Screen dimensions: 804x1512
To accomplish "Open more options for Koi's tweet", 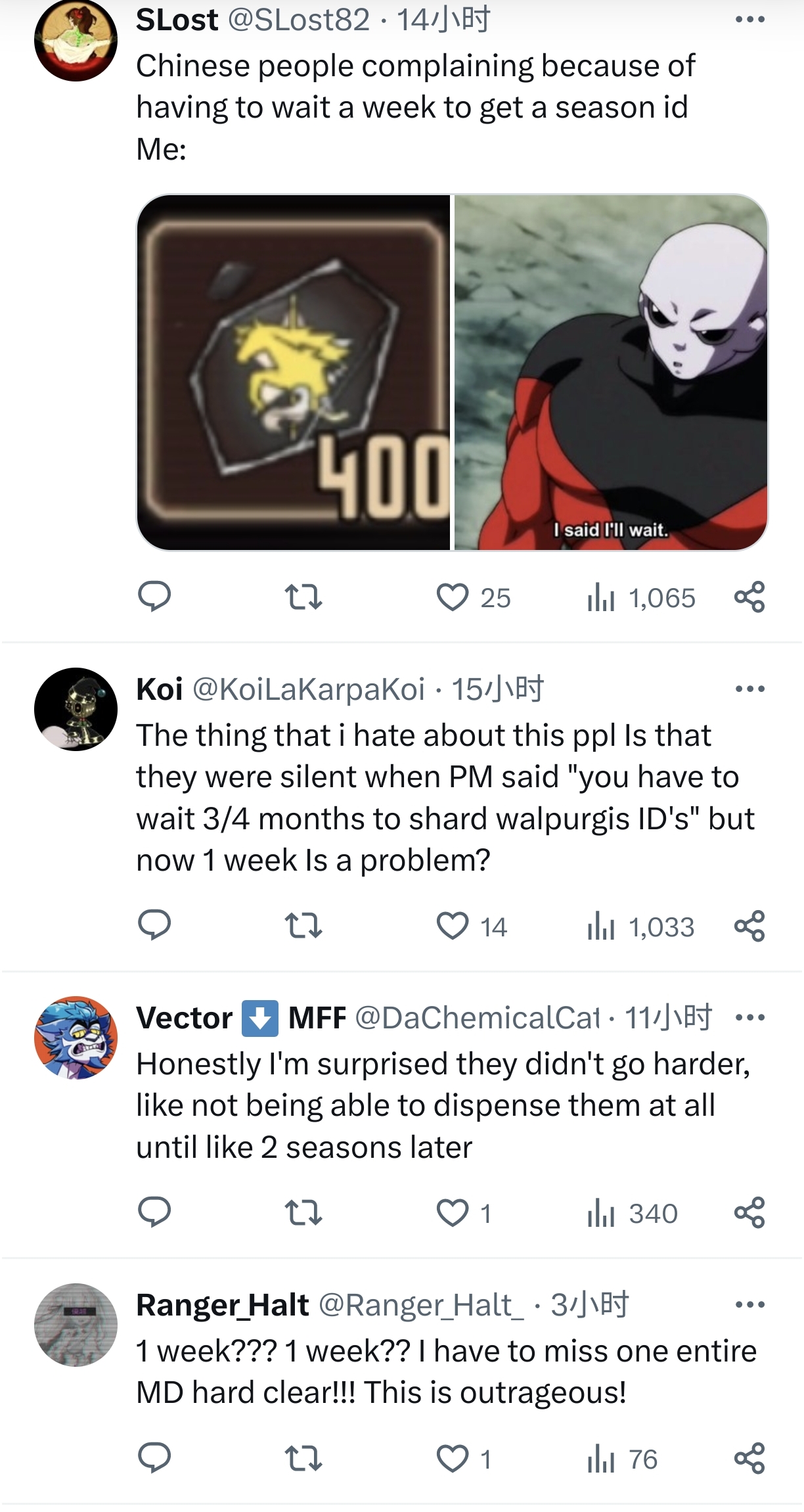I will 750,689.
